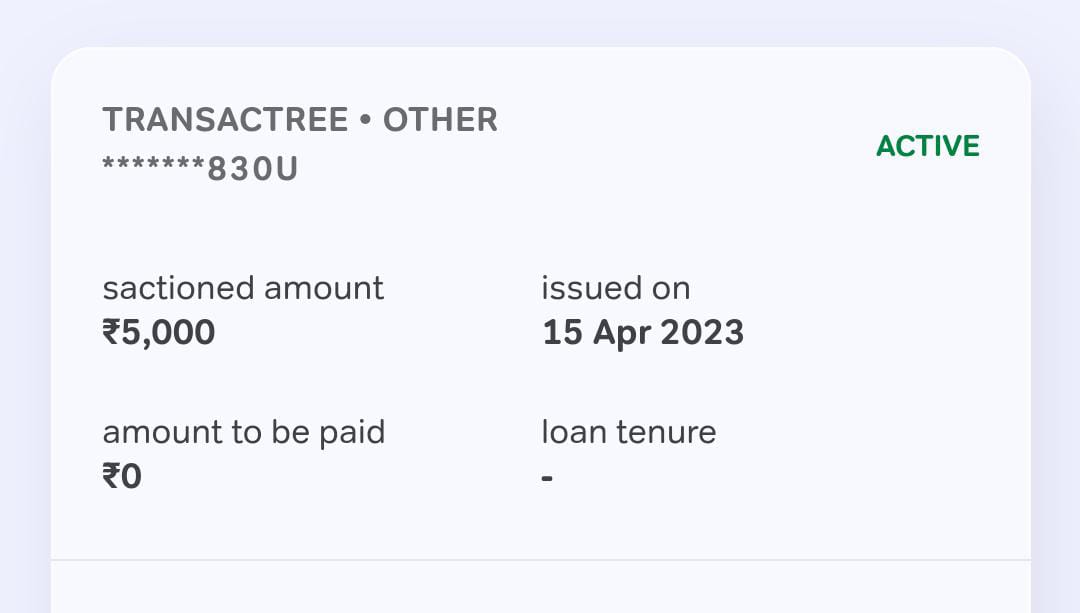Screen dimensions: 1080x613
Task: Click the "issued on" label
Action: tap(615, 288)
